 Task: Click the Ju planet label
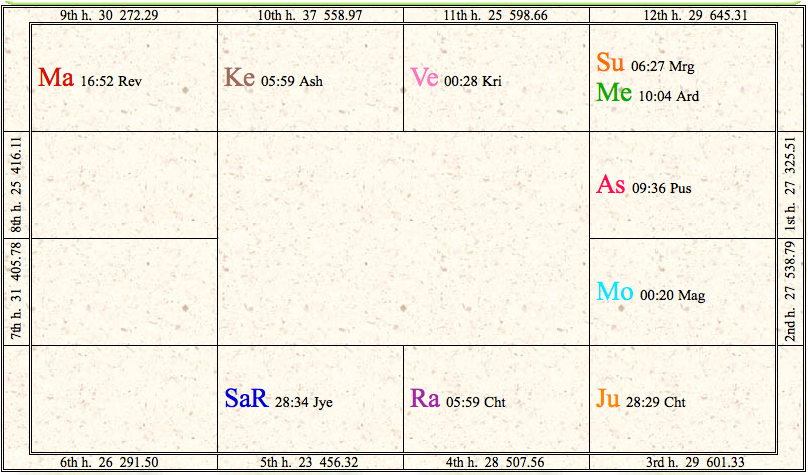(608, 398)
